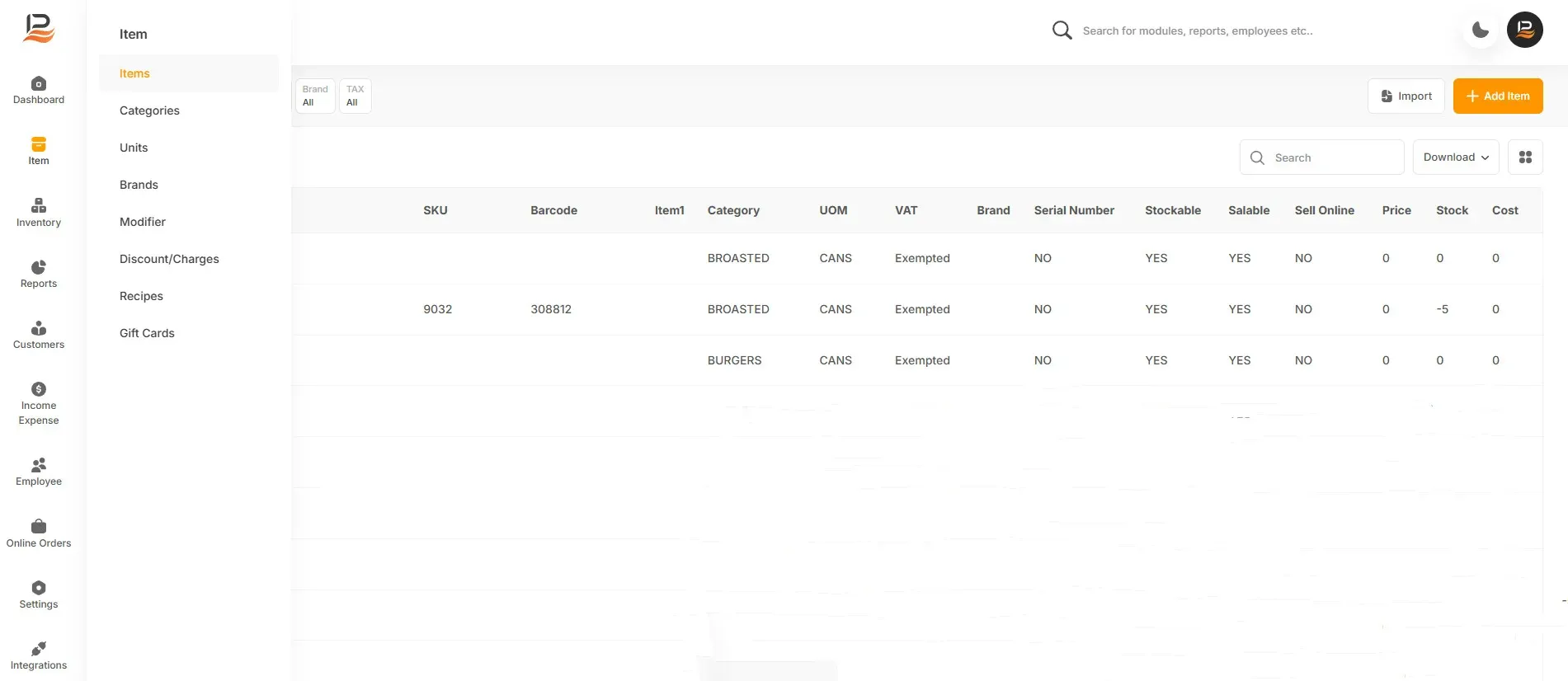Image resolution: width=1568 pixels, height=681 pixels.
Task: Open the TAX filter dropdown
Action: point(355,96)
